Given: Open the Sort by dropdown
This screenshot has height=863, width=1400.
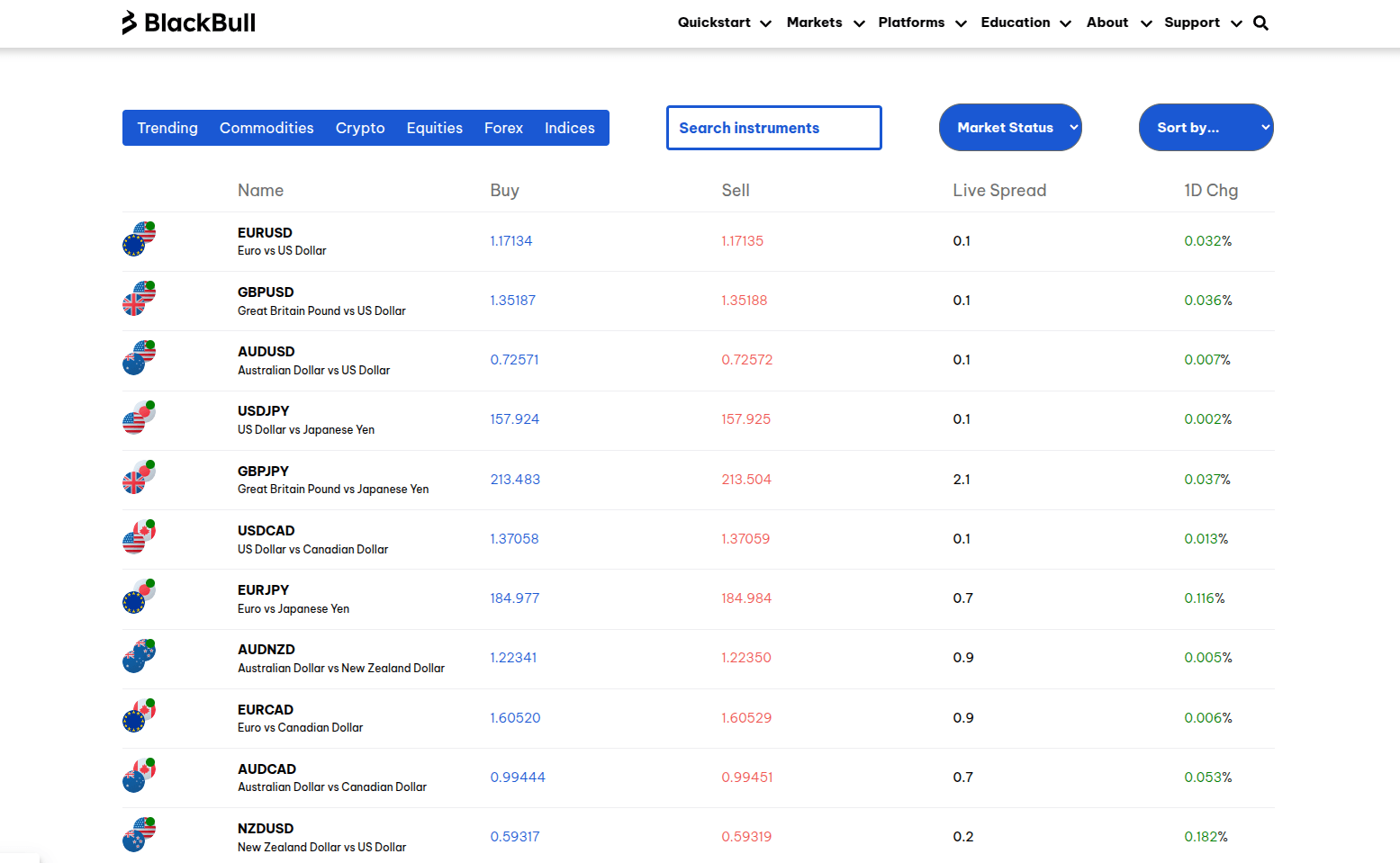Looking at the screenshot, I should 1206,128.
